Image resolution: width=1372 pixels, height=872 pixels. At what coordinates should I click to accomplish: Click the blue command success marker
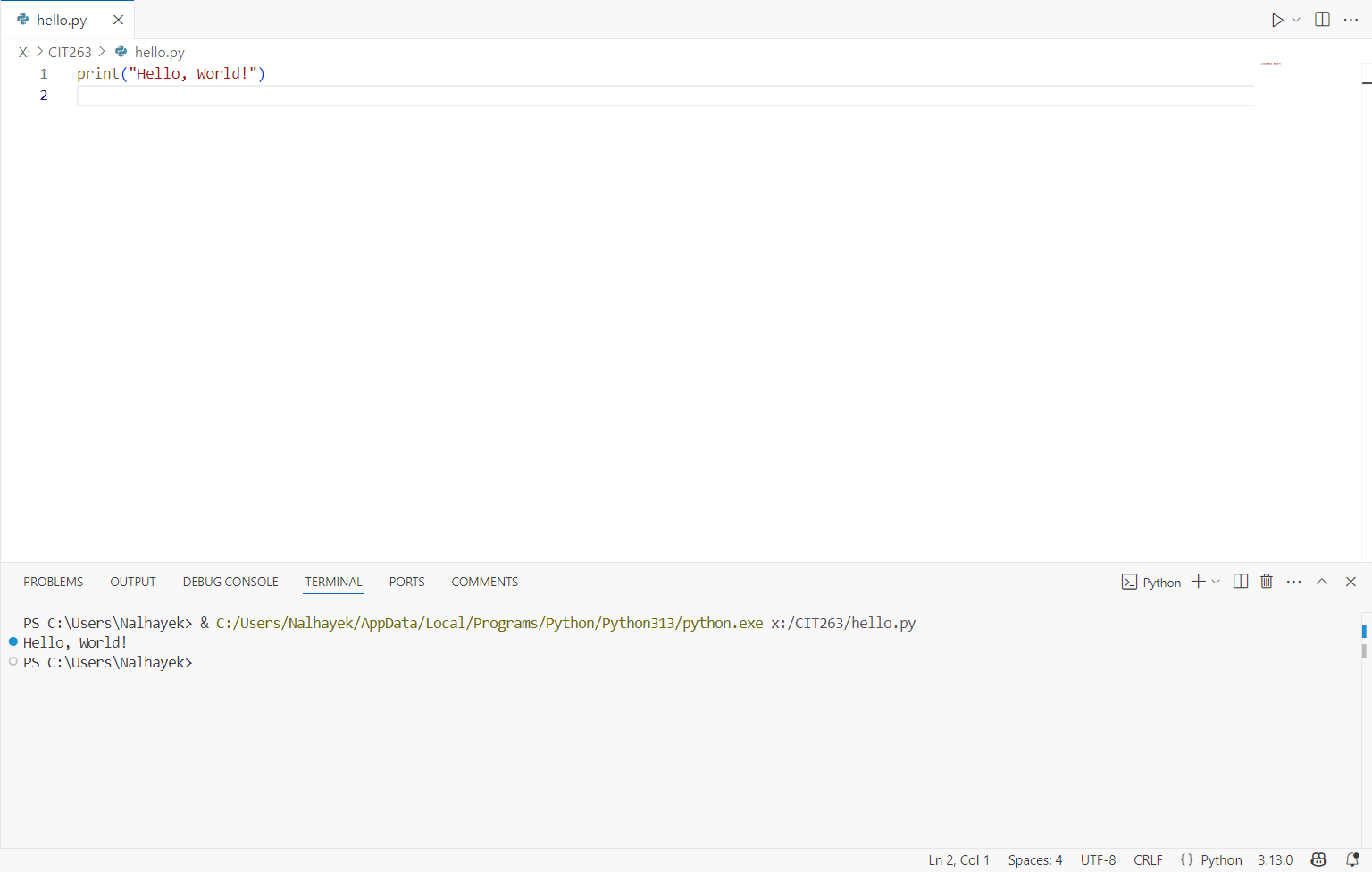point(13,641)
